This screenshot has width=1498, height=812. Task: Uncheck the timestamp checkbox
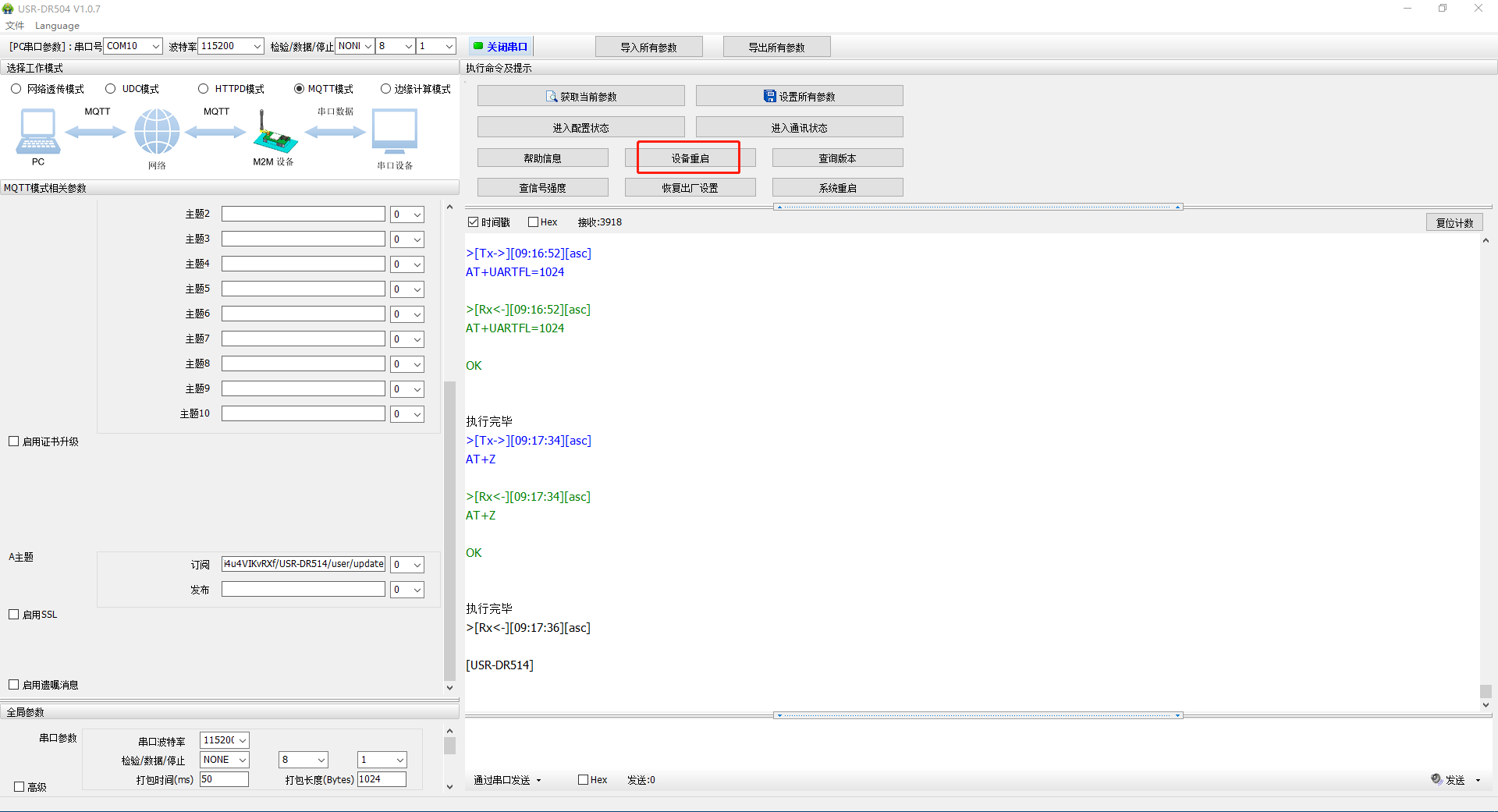pos(473,222)
